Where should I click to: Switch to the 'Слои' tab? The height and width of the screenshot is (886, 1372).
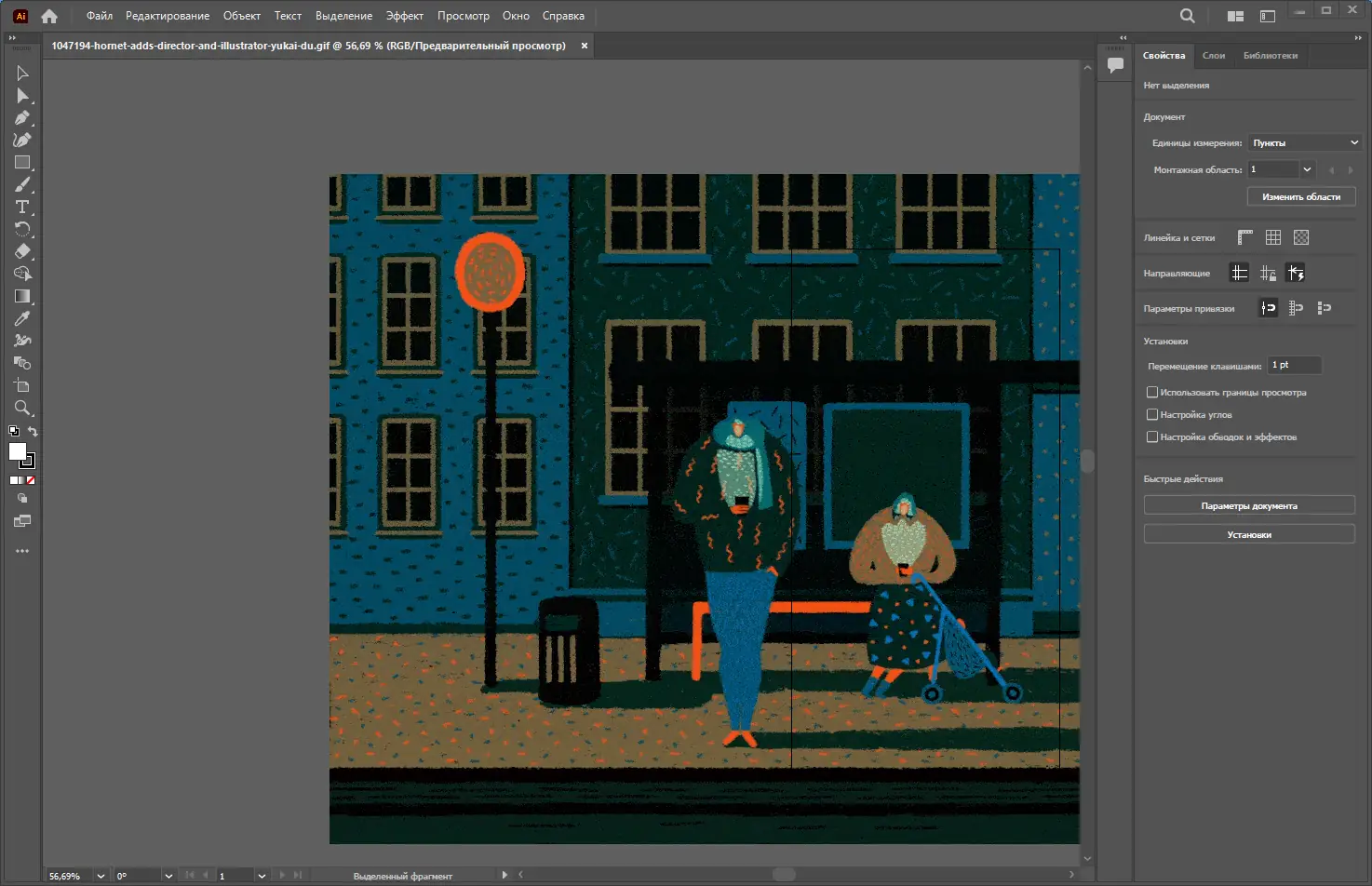point(1213,56)
